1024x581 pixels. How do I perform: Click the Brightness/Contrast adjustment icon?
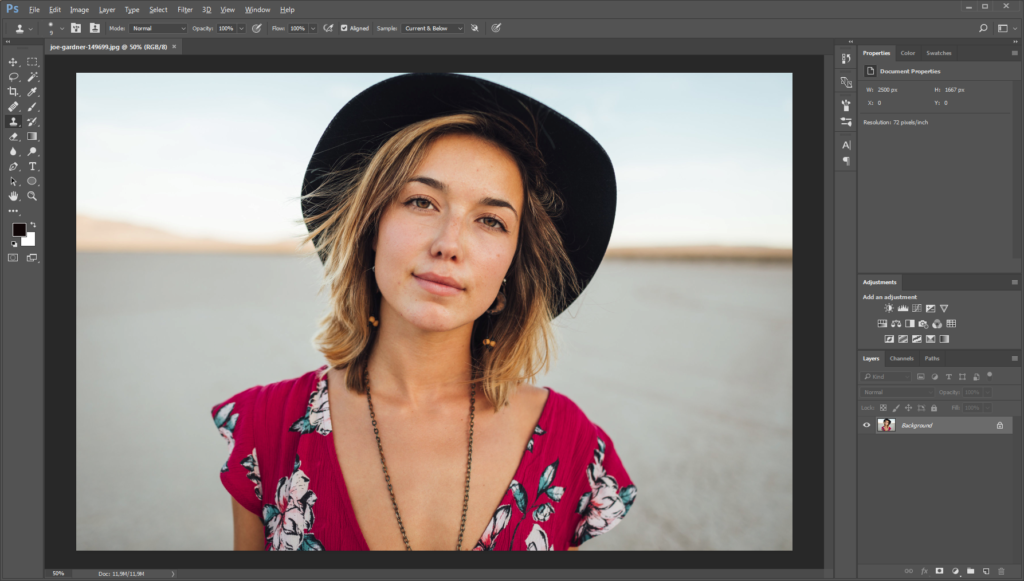tap(888, 308)
